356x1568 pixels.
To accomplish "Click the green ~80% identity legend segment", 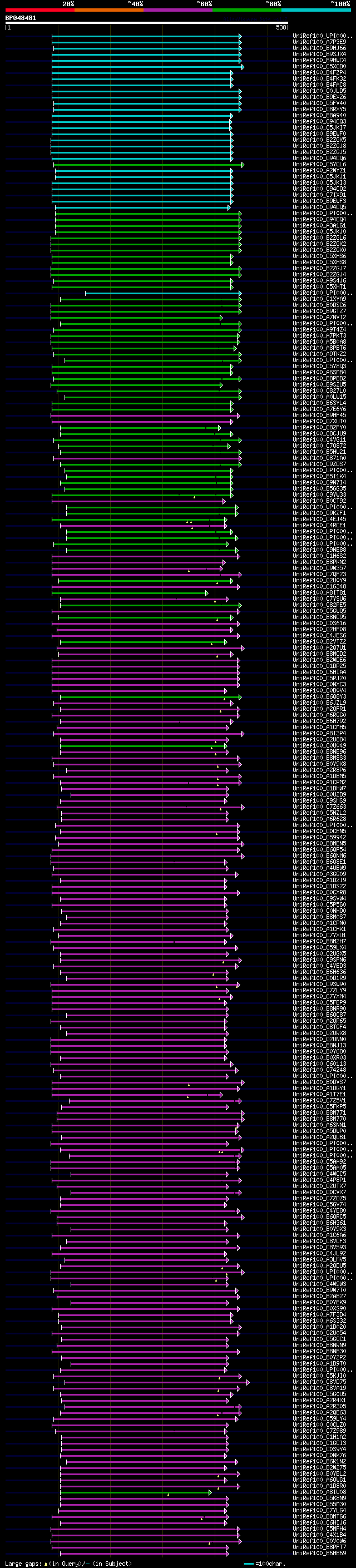I will [247, 11].
